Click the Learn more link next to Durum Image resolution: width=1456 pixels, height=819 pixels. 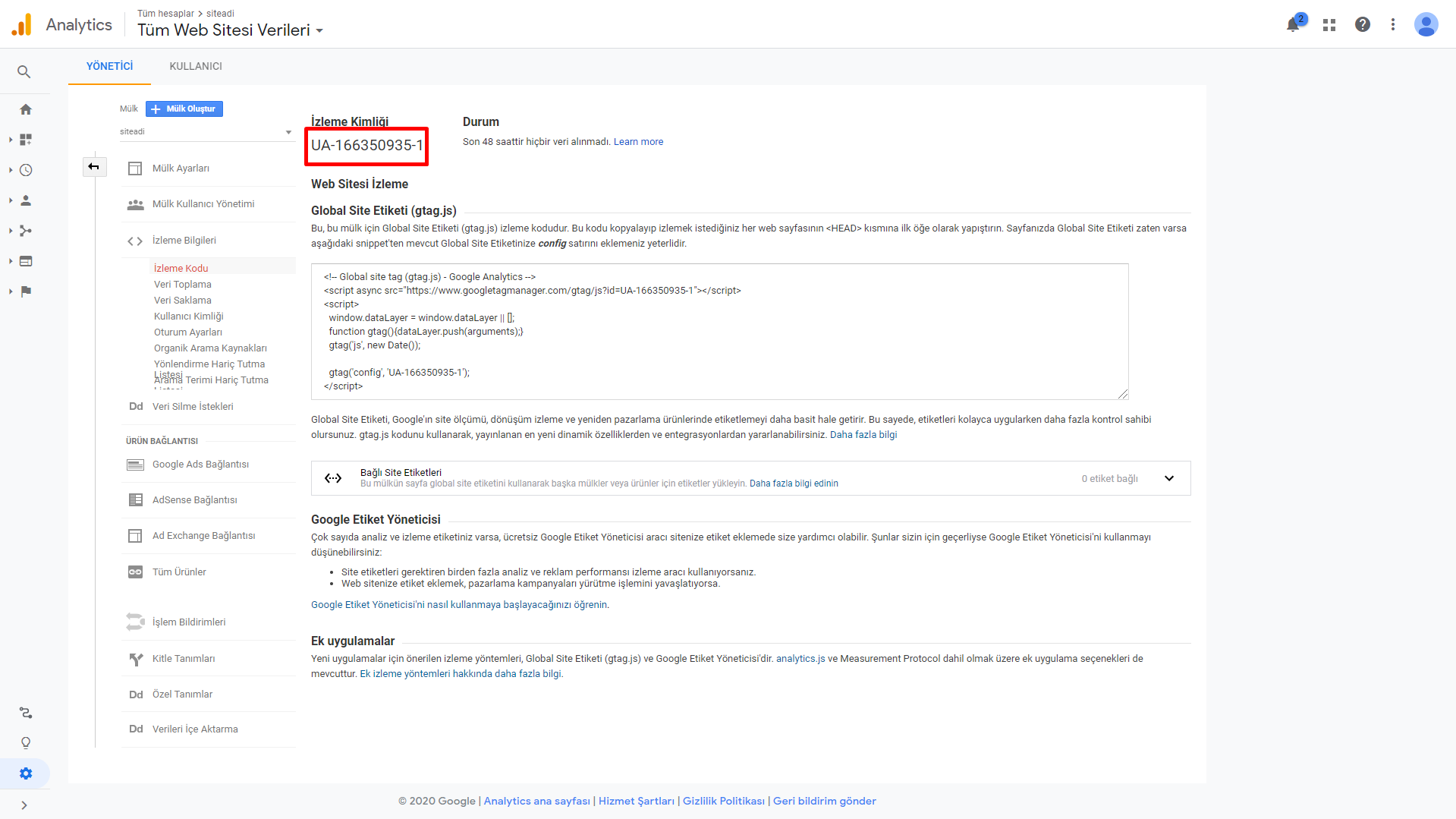click(638, 142)
